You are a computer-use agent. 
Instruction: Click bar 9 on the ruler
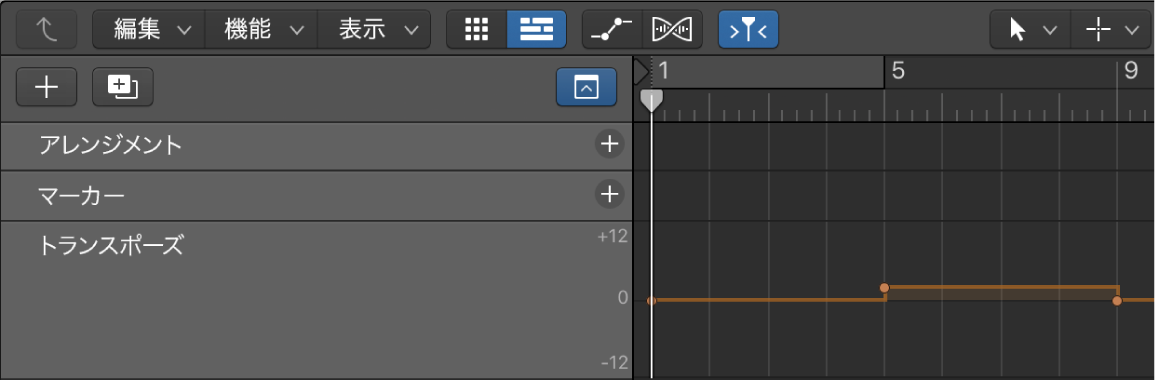click(x=1130, y=71)
